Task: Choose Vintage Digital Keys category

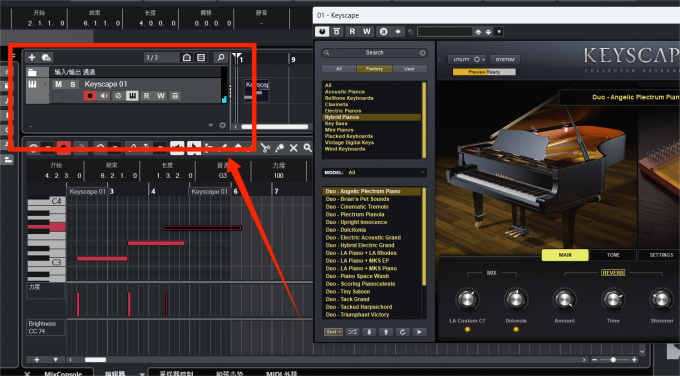Action: 349,142
